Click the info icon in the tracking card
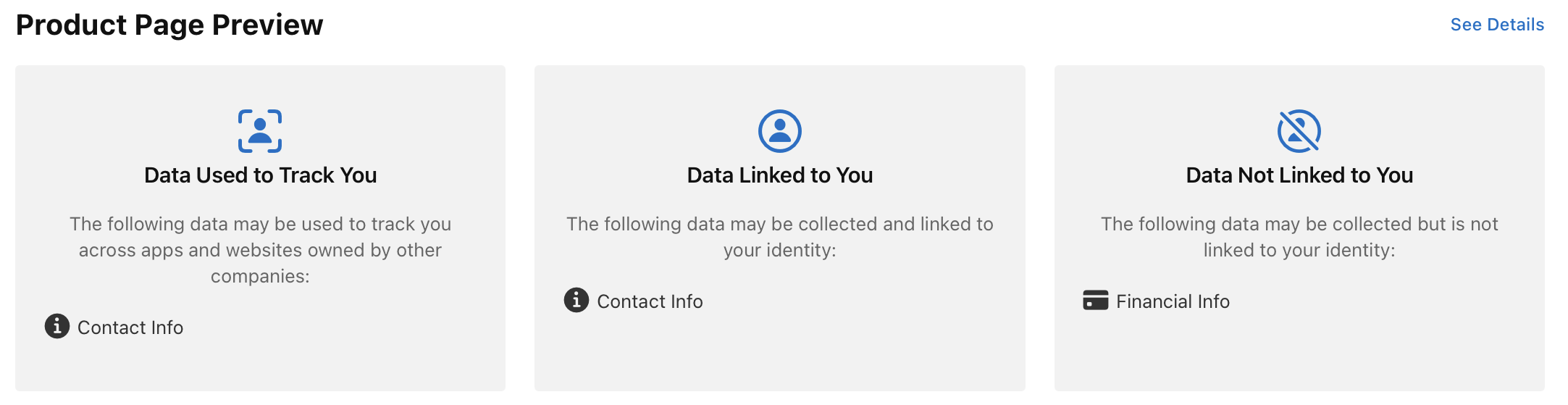This screenshot has height=405, width=1568. [x=57, y=327]
